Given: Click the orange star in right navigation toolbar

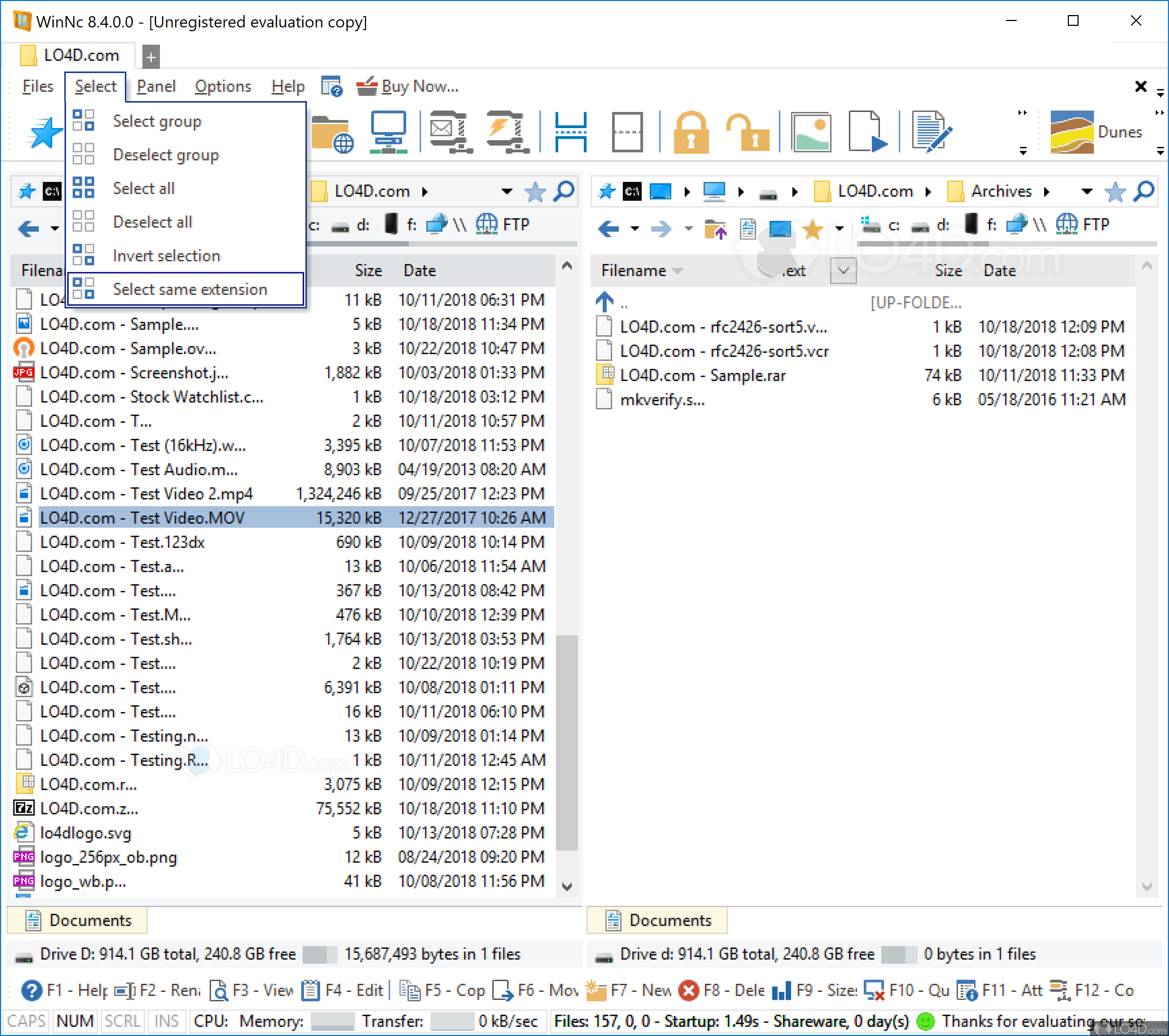Looking at the screenshot, I should 812,229.
